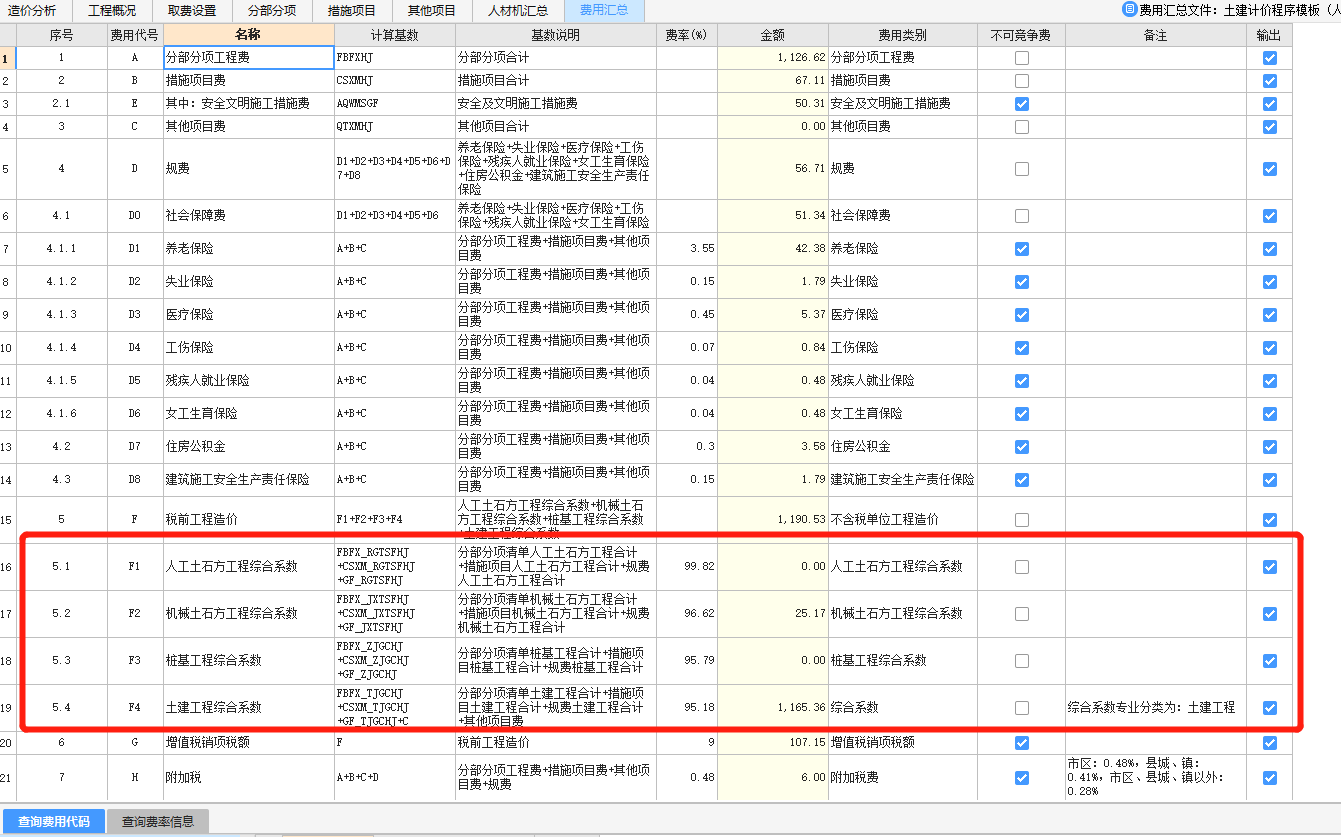Switch to the 查询费率信息 bottom tab
Screen dimensions: 1341x837
(x=158, y=822)
